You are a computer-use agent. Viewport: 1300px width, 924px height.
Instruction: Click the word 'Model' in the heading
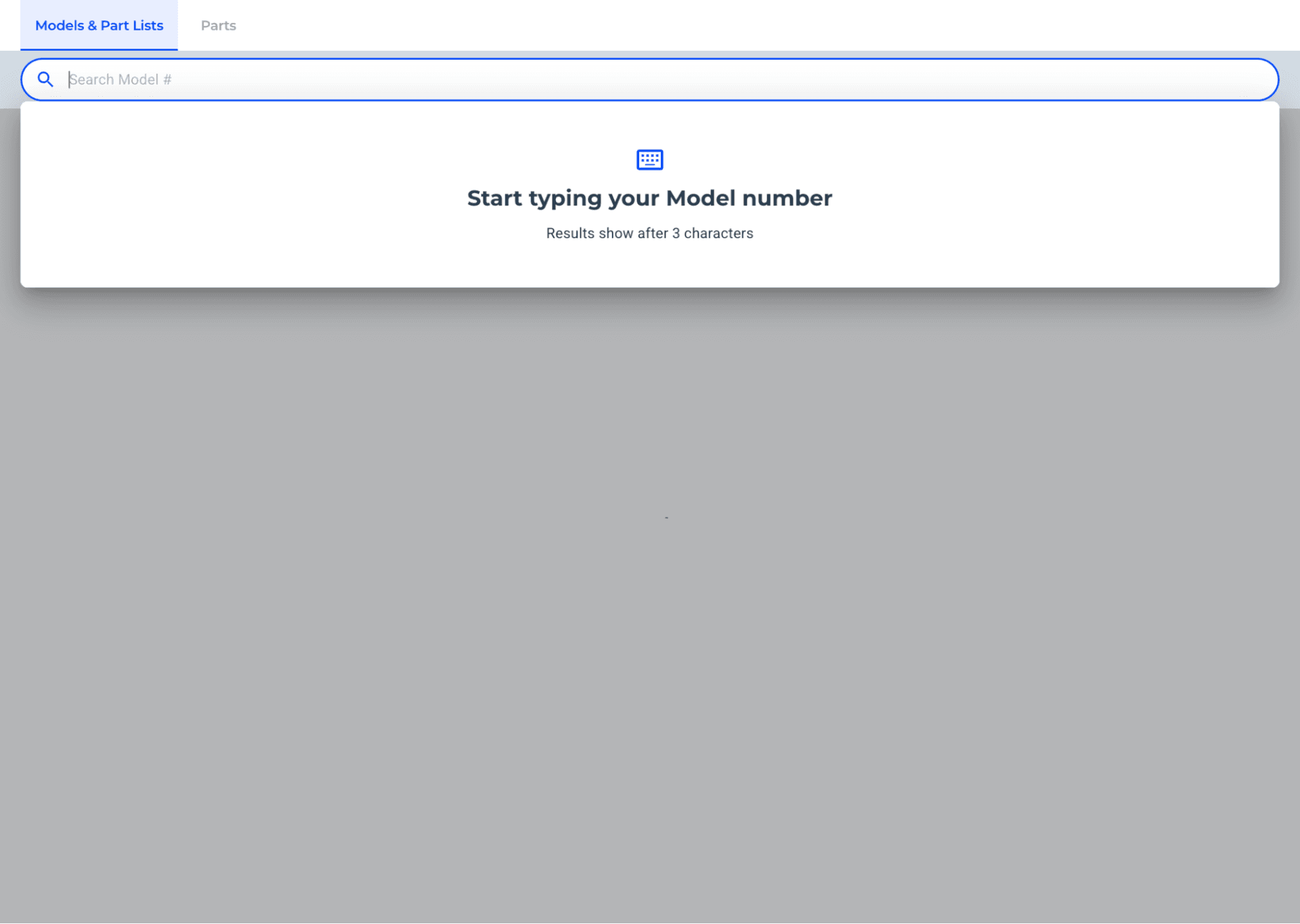pos(700,198)
